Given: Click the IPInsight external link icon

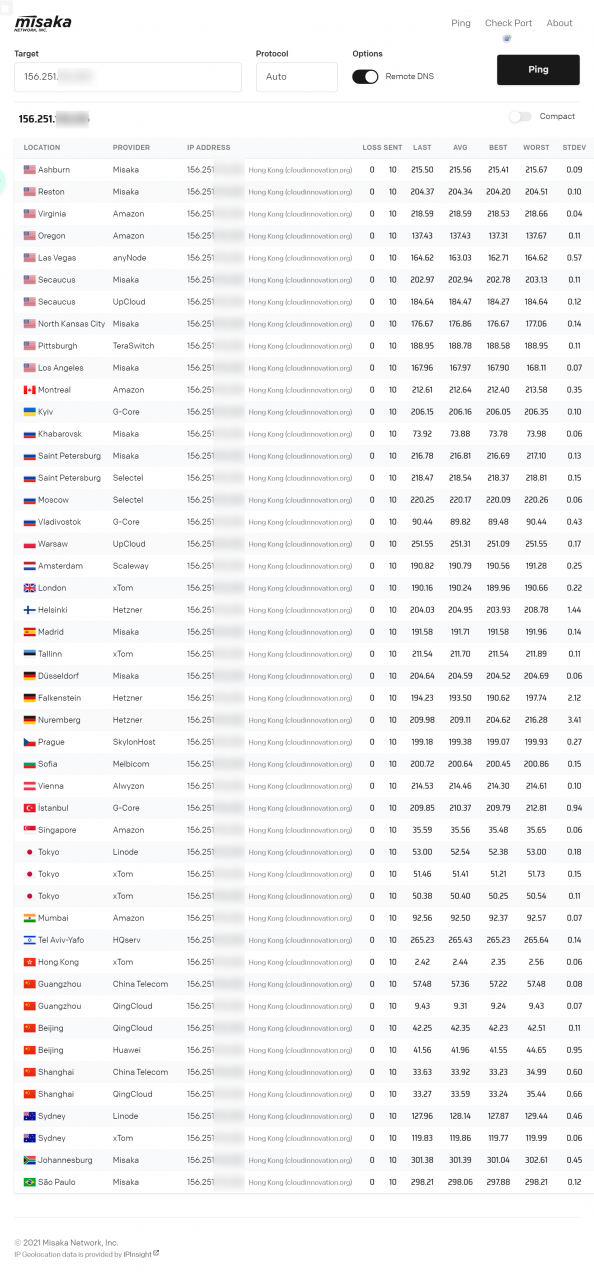Looking at the screenshot, I should tap(156, 1253).
